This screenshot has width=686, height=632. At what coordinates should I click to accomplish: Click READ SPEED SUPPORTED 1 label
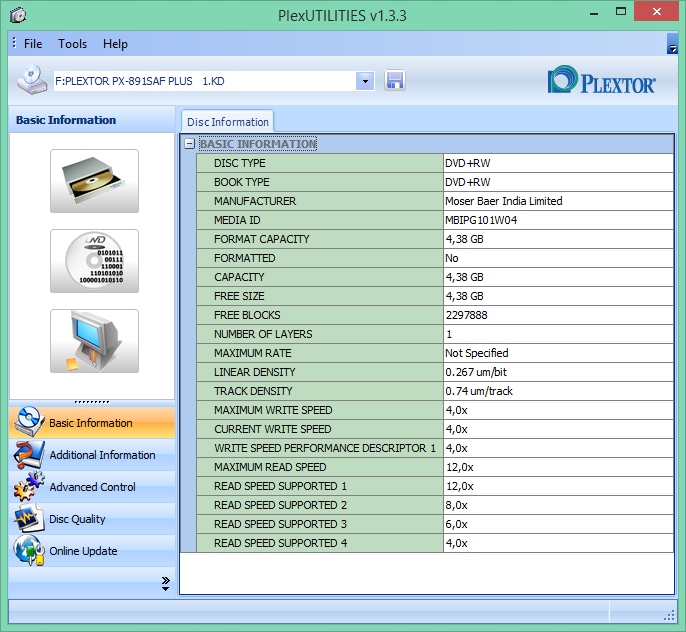280,486
